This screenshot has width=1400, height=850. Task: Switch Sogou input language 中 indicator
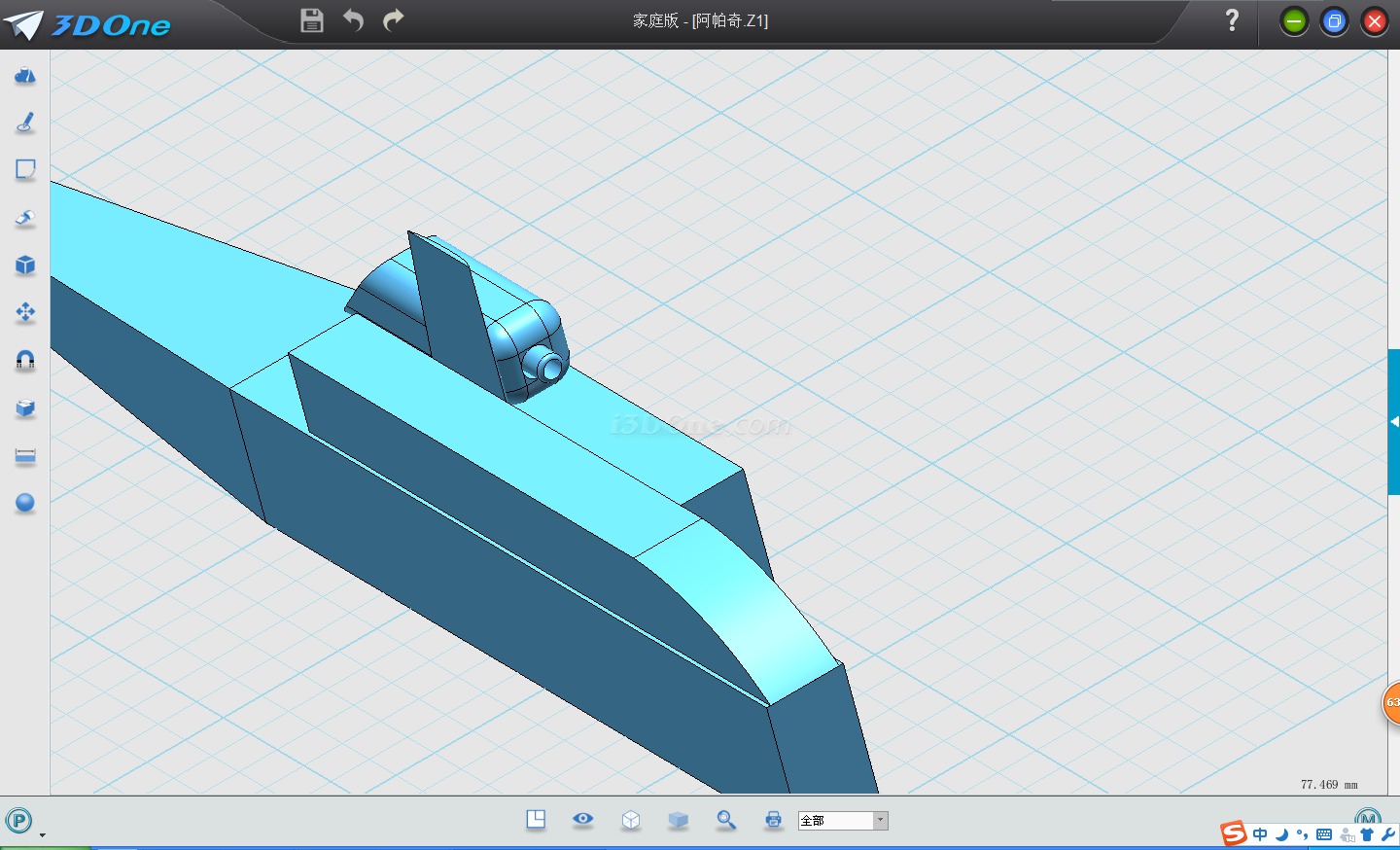point(1260,834)
